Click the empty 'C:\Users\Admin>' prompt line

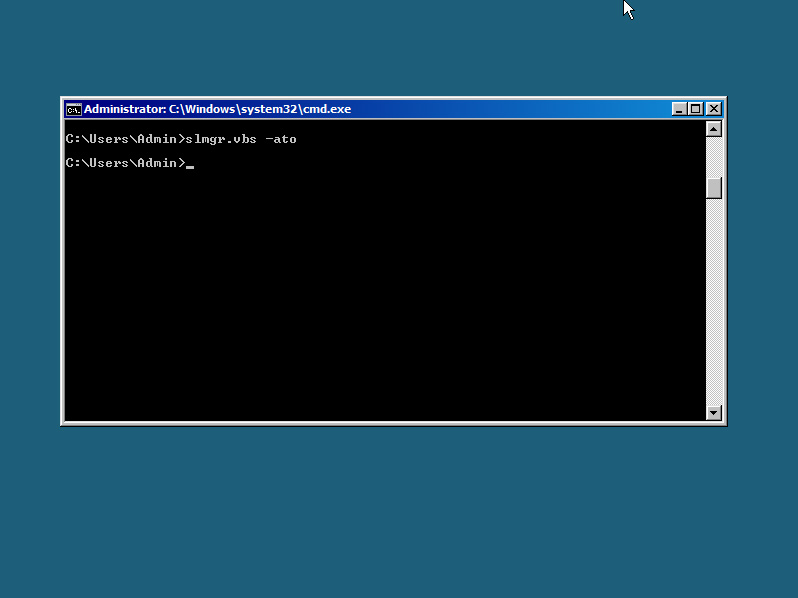tap(130, 163)
